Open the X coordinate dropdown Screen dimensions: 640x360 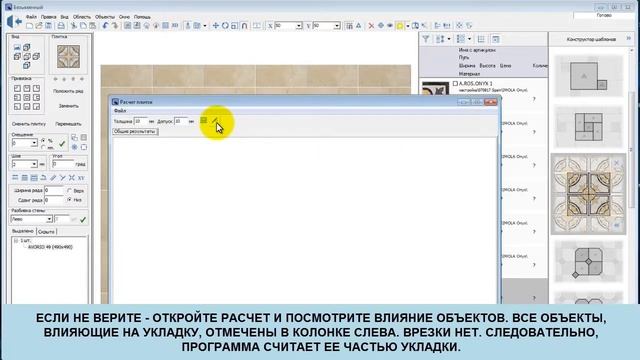click(x=299, y=26)
